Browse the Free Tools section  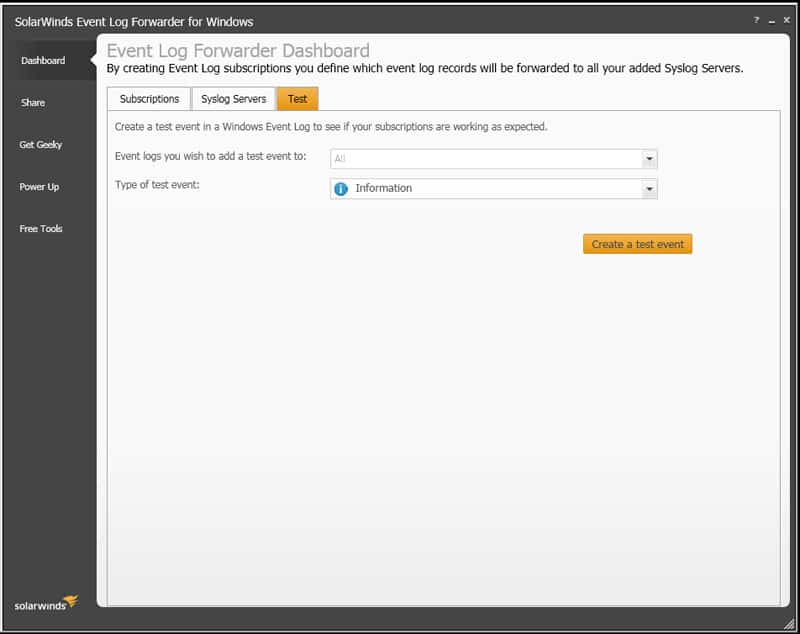pos(41,229)
